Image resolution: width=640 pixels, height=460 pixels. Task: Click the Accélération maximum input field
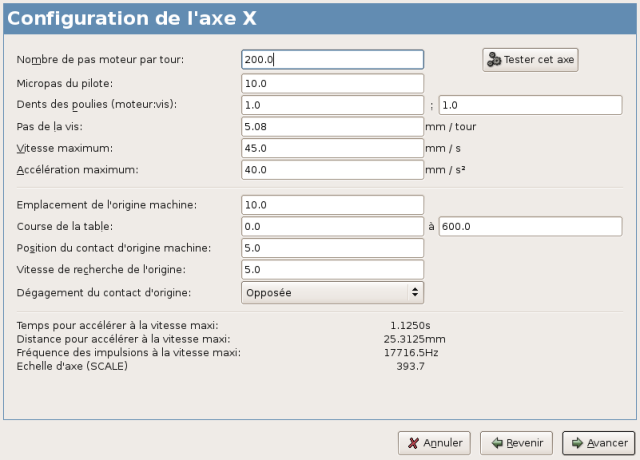point(332,170)
